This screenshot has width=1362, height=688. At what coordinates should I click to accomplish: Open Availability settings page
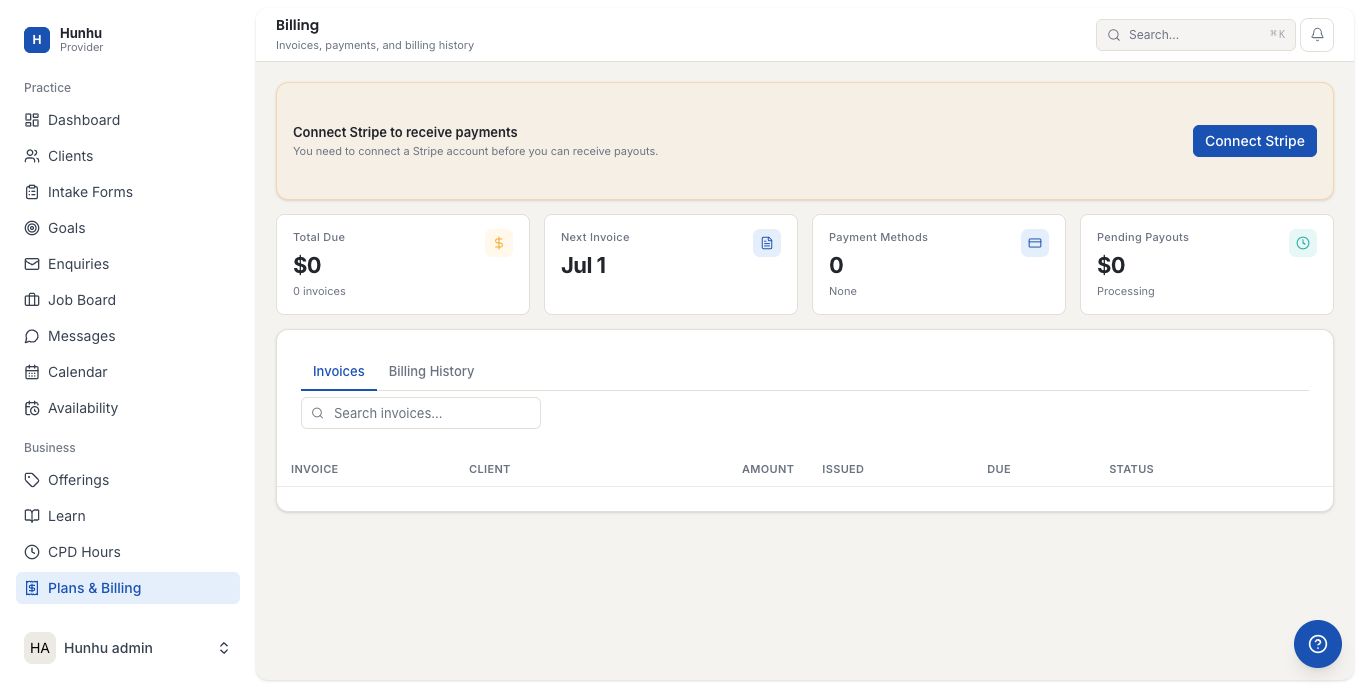[x=128, y=408]
